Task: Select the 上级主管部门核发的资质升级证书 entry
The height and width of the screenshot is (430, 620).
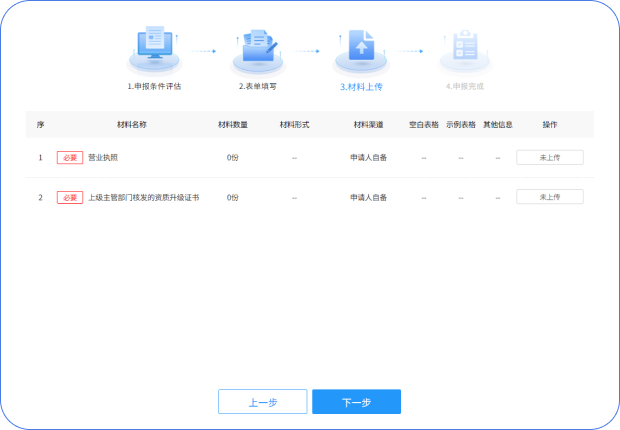Action: (144, 197)
